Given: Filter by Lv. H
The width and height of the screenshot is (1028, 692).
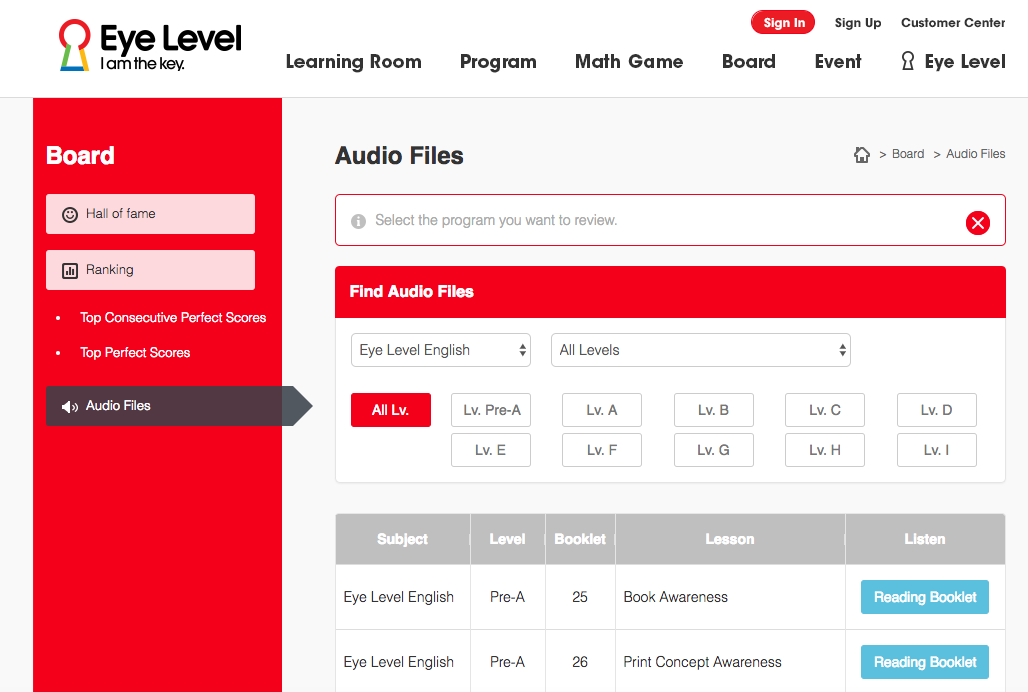Looking at the screenshot, I should click(x=825, y=450).
